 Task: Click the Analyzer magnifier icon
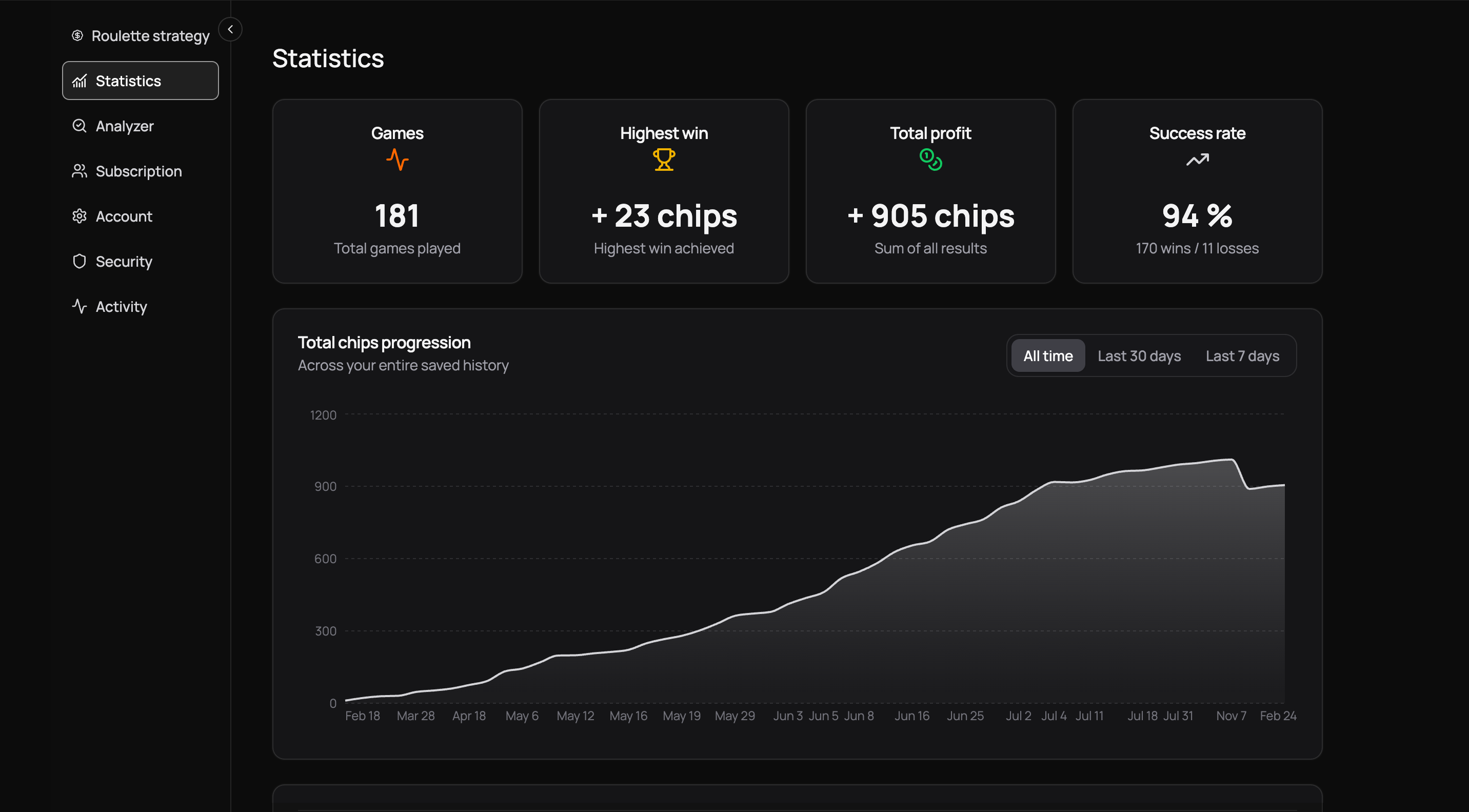click(80, 126)
